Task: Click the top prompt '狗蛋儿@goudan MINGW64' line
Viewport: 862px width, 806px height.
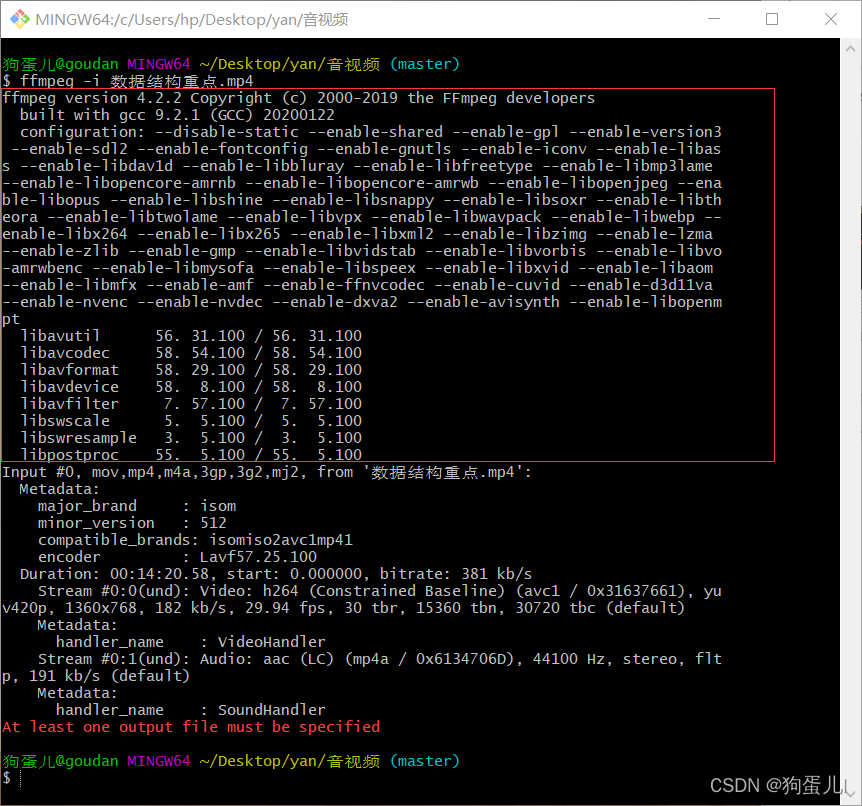Action: [x=231, y=64]
